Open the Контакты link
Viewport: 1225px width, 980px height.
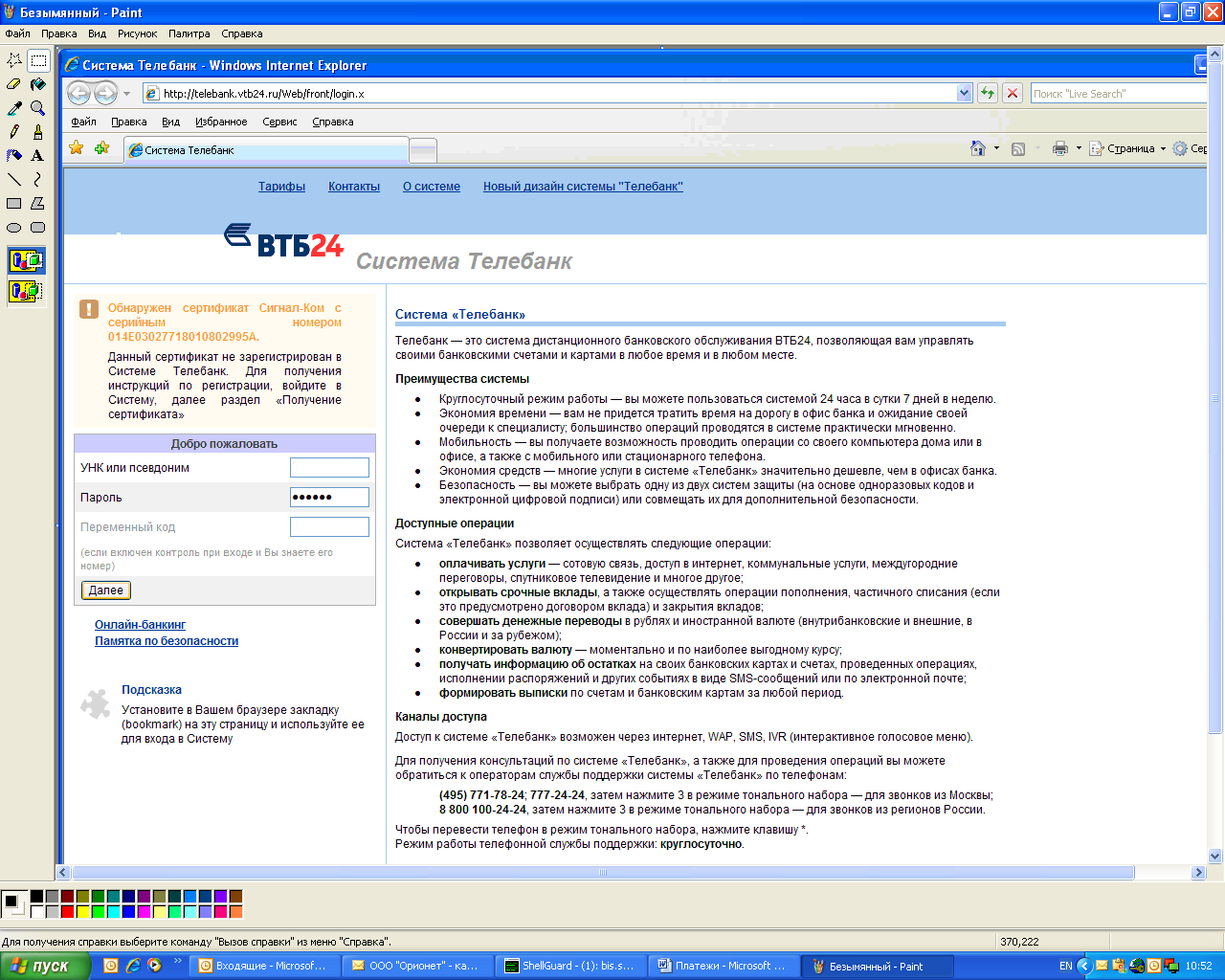(x=354, y=187)
